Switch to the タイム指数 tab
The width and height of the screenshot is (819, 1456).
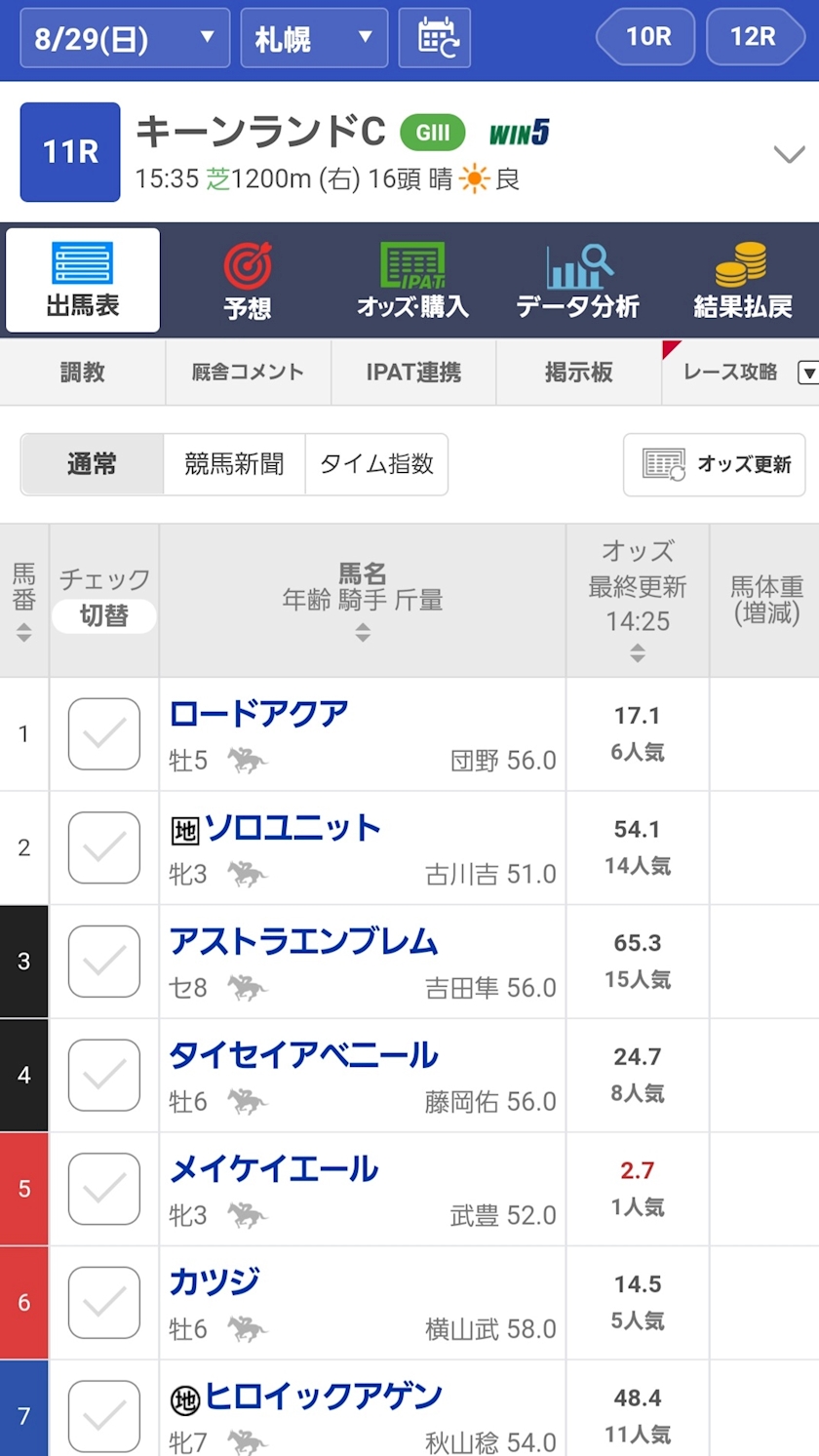click(x=376, y=464)
